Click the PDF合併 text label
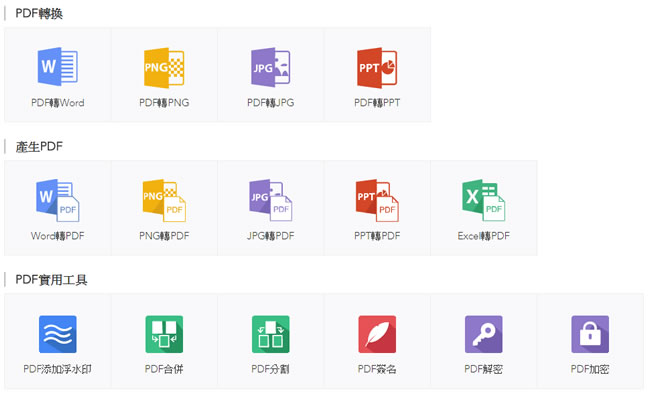 click(164, 369)
